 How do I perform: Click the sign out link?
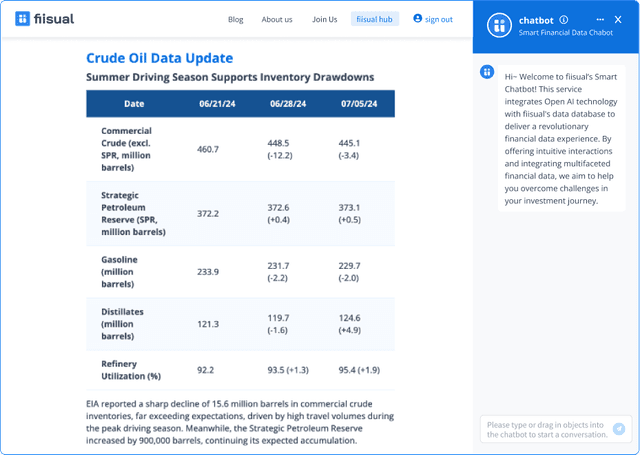[438, 19]
